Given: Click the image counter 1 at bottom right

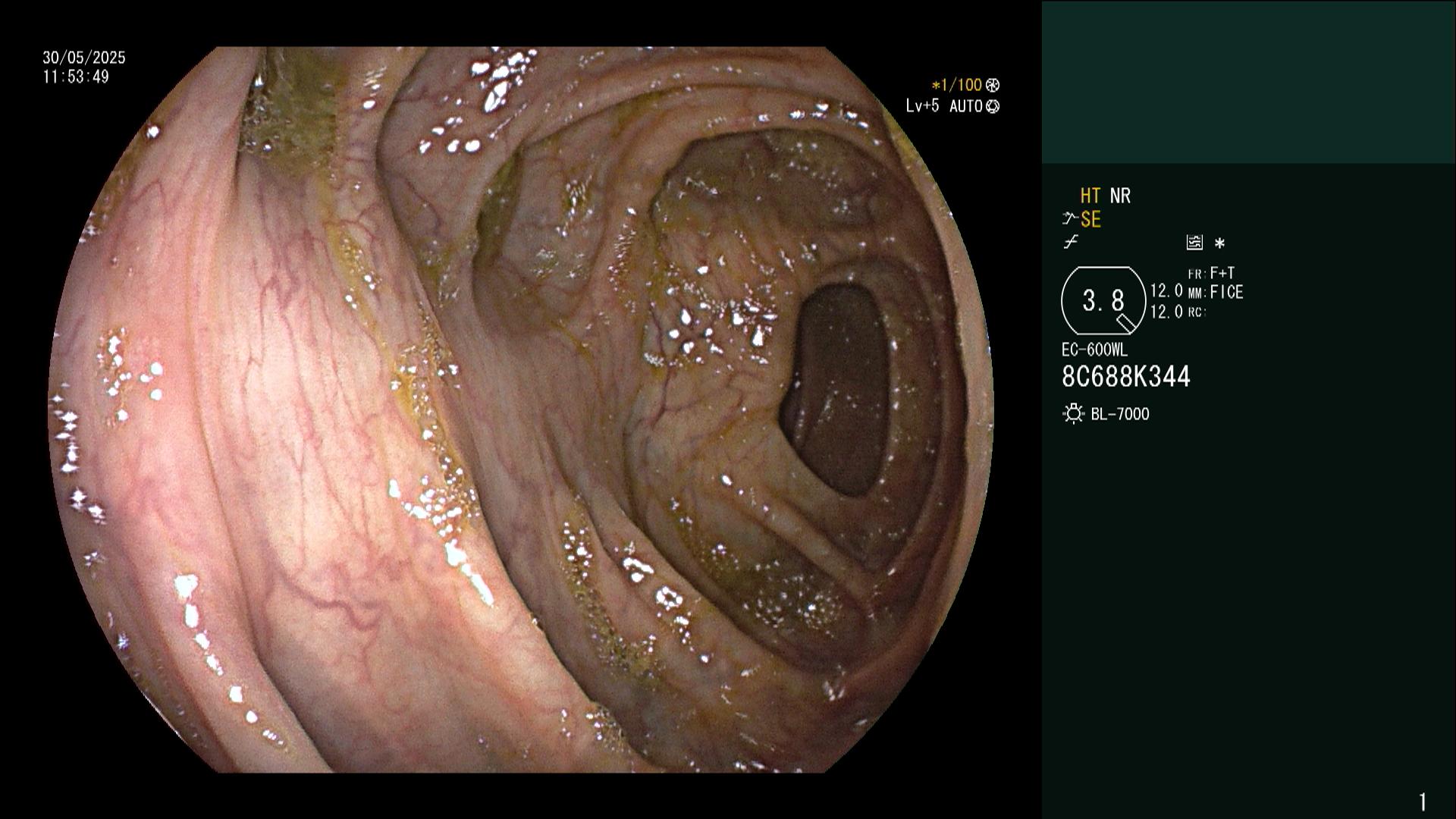Looking at the screenshot, I should click(1423, 802).
